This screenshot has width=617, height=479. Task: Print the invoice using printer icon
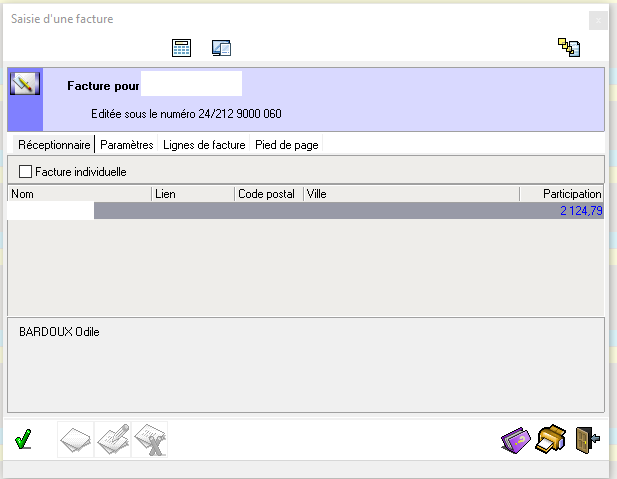click(x=552, y=440)
